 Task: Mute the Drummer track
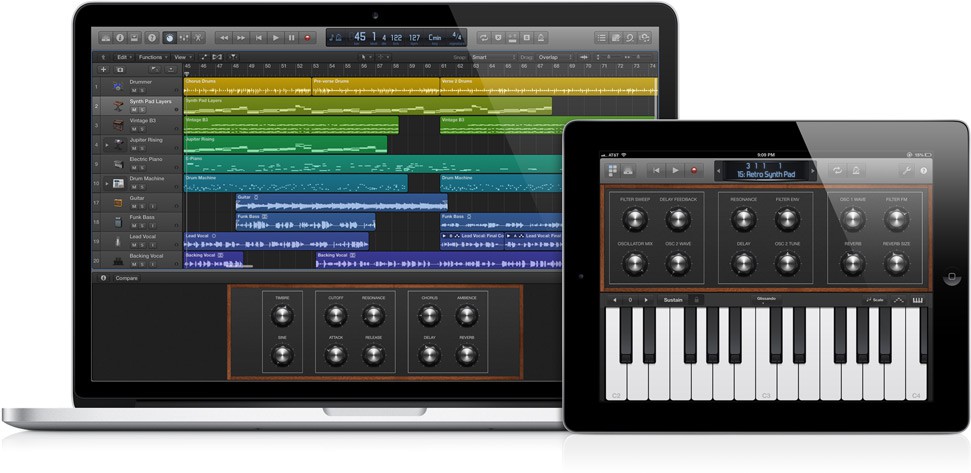pos(134,90)
